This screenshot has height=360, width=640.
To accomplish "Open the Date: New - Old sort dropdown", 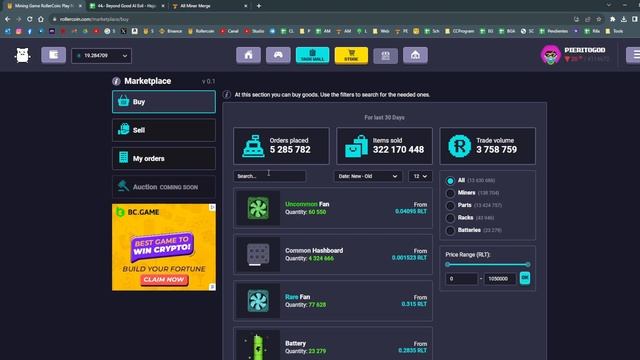I will (x=368, y=176).
